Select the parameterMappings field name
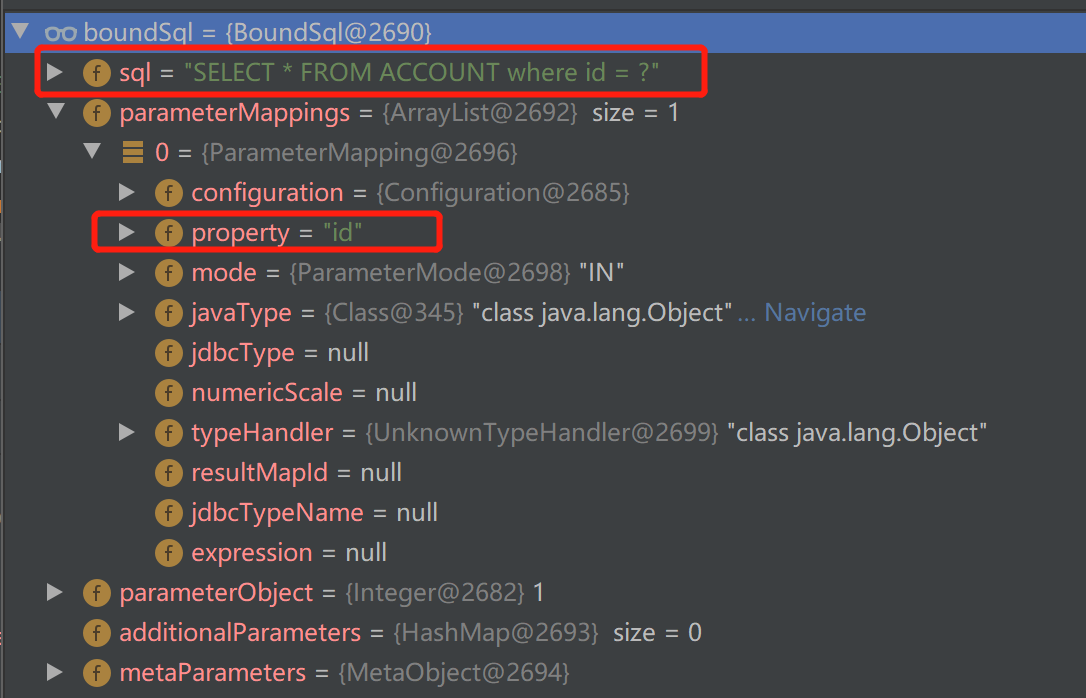 click(235, 113)
